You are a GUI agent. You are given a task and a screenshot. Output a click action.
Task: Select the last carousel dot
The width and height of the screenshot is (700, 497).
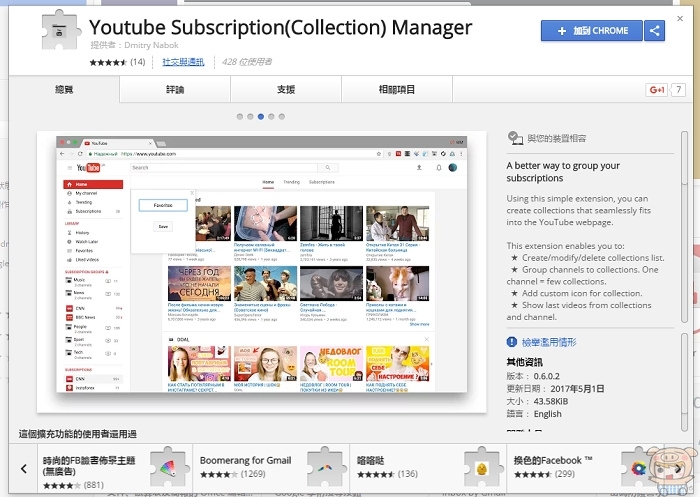point(282,116)
